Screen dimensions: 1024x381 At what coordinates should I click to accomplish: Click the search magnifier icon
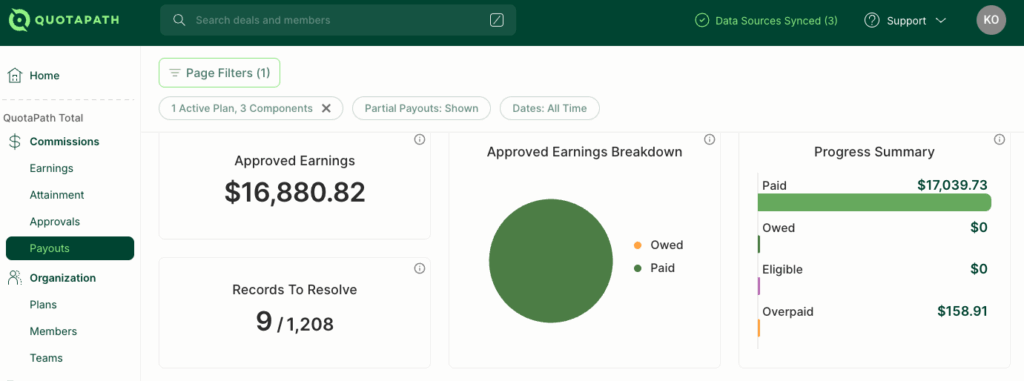click(179, 20)
